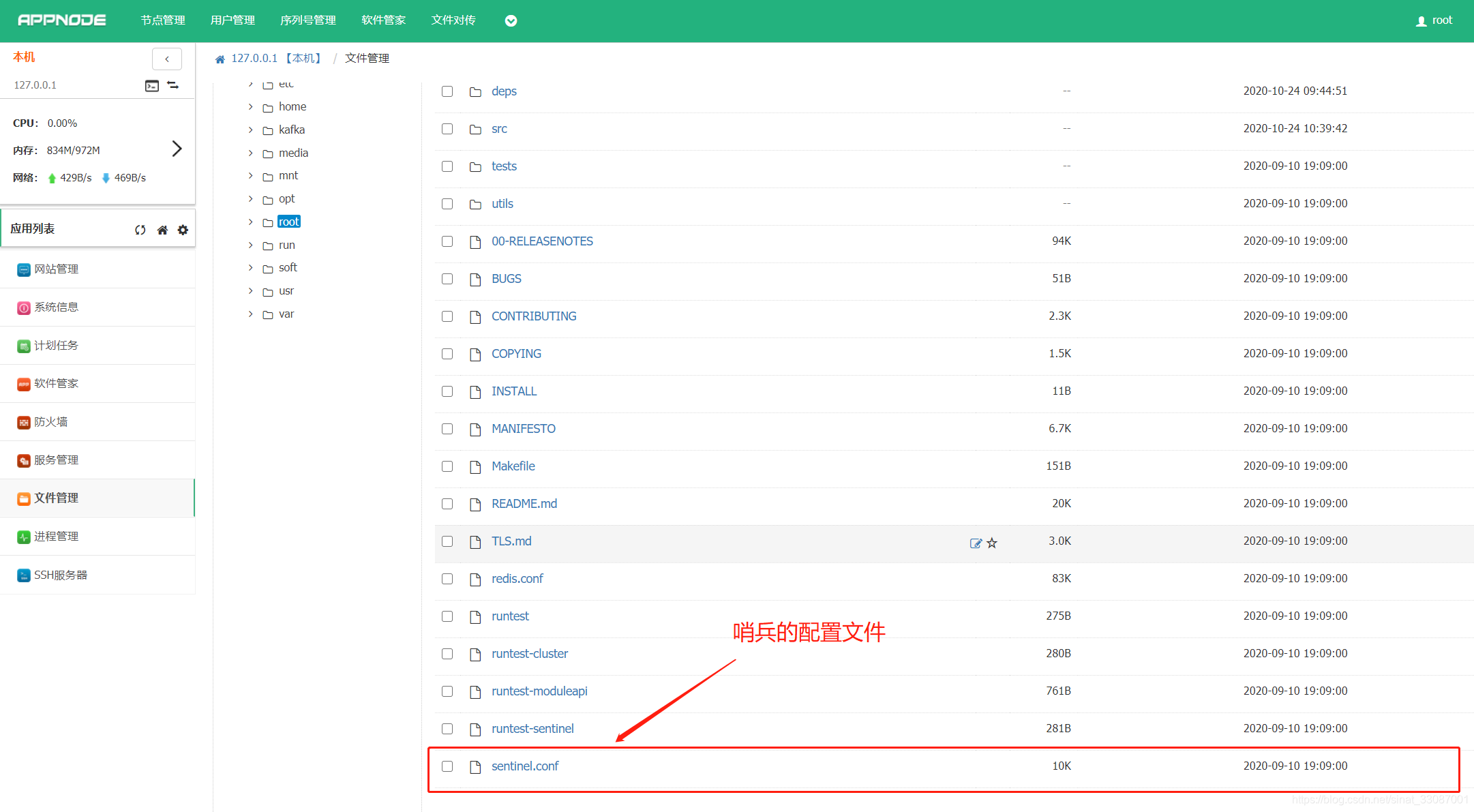Check the sentinel.conf file checkbox
1474x812 pixels.
pyautogui.click(x=447, y=766)
